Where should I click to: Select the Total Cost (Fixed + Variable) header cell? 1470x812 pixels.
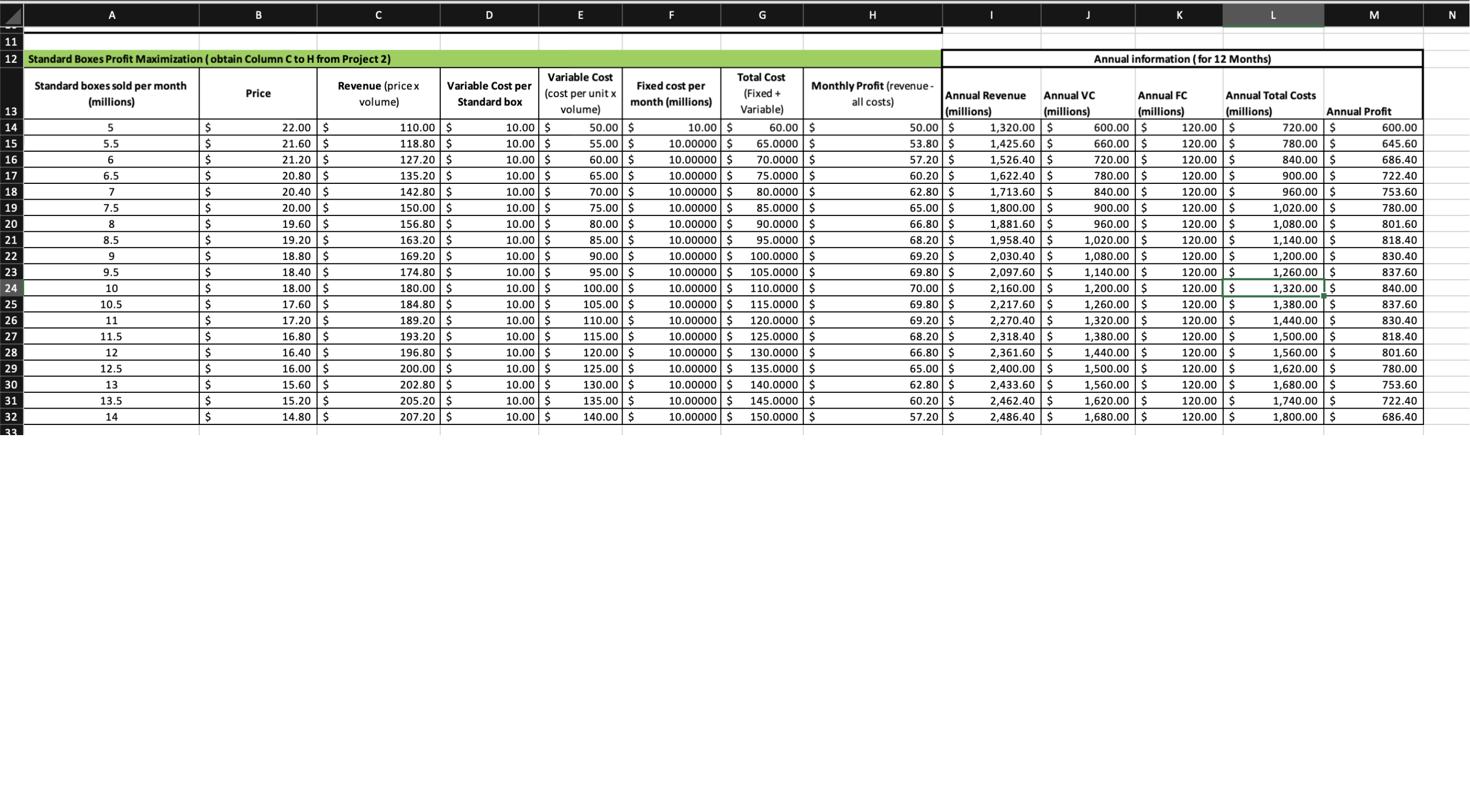point(761,93)
